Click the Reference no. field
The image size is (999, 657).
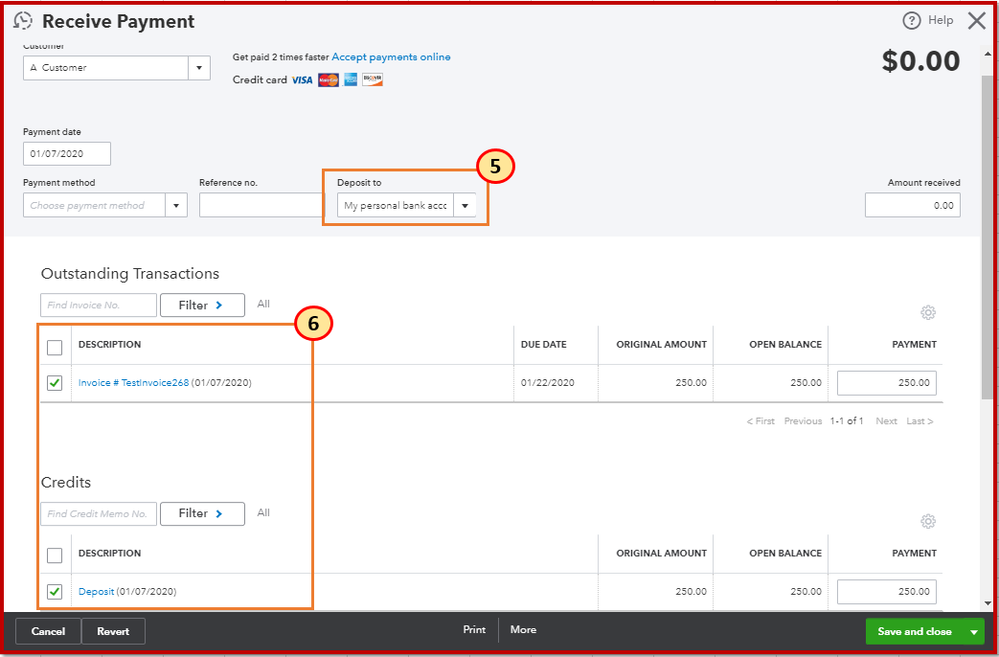[261, 205]
